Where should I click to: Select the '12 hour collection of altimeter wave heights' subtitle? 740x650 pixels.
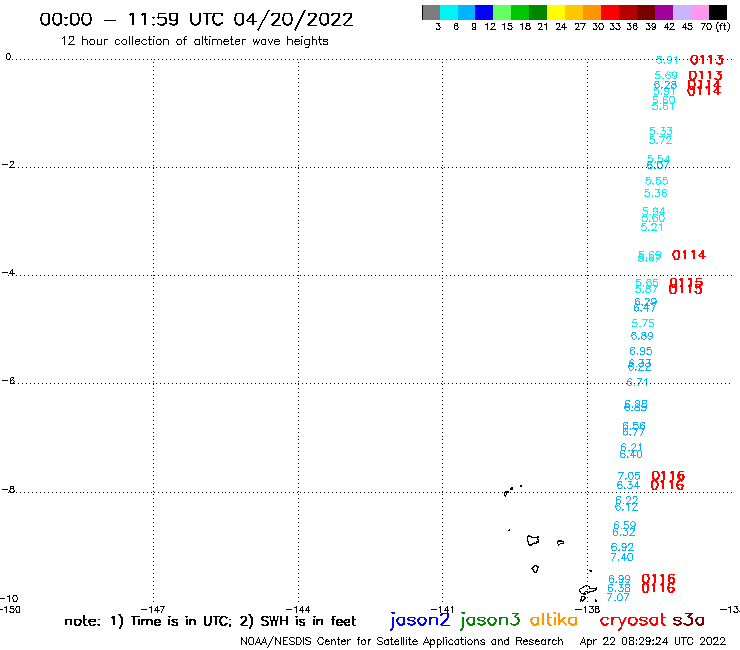click(194, 41)
